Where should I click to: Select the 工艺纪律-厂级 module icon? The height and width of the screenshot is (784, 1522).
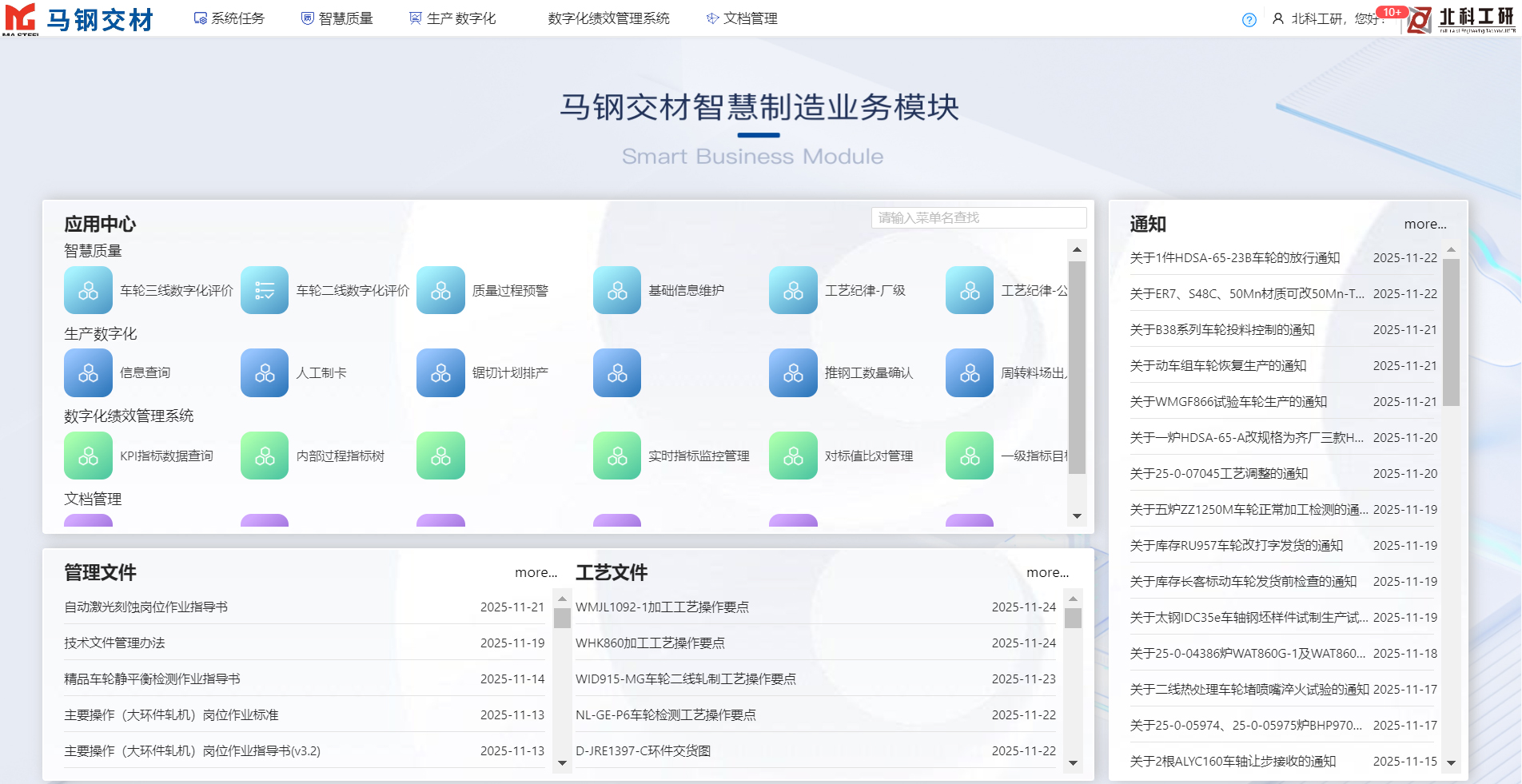coord(792,290)
